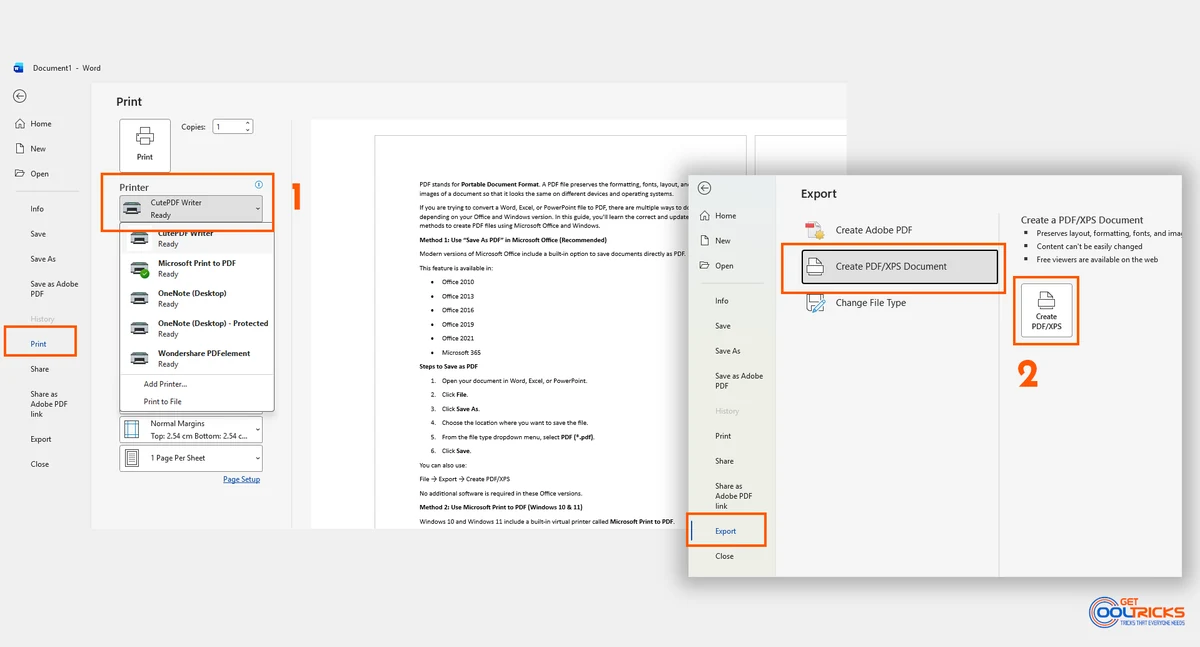This screenshot has height=647, width=1200.
Task: Click the printer properties info icon beside Printer
Action: pyautogui.click(x=259, y=185)
